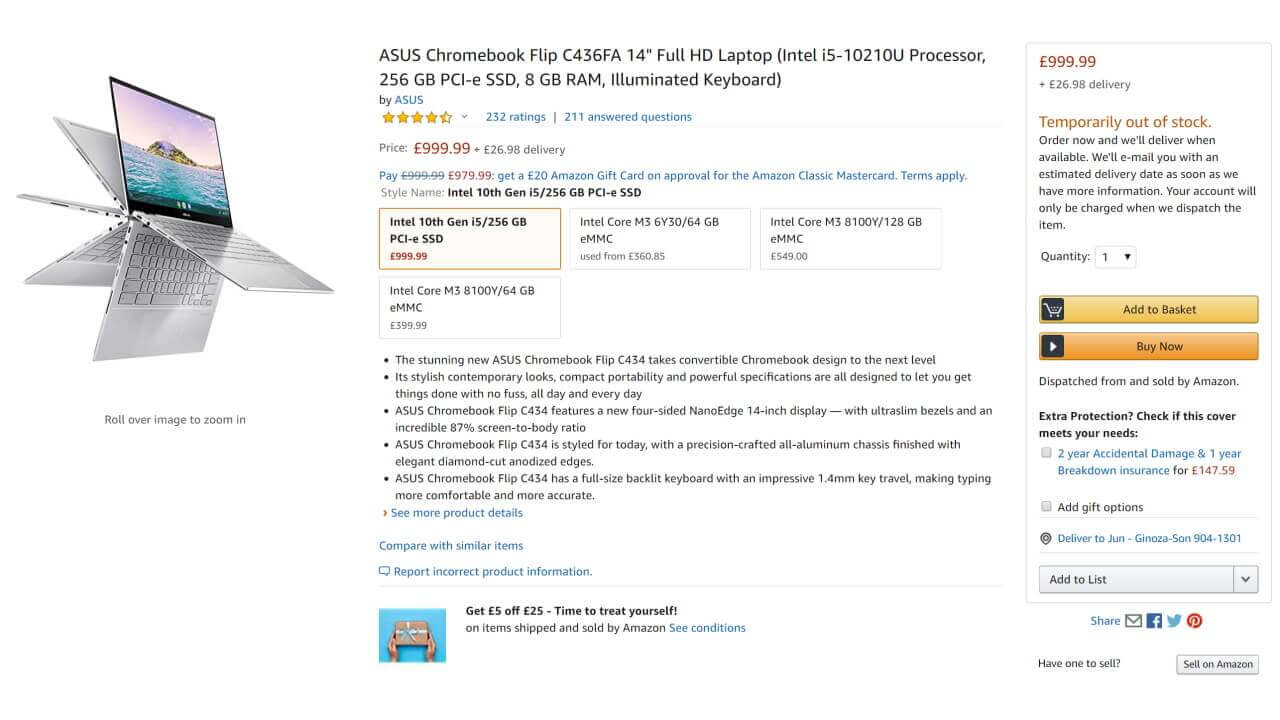
Task: Select Intel Core M3 8100Y/128 GB eMMC style
Action: coord(850,239)
